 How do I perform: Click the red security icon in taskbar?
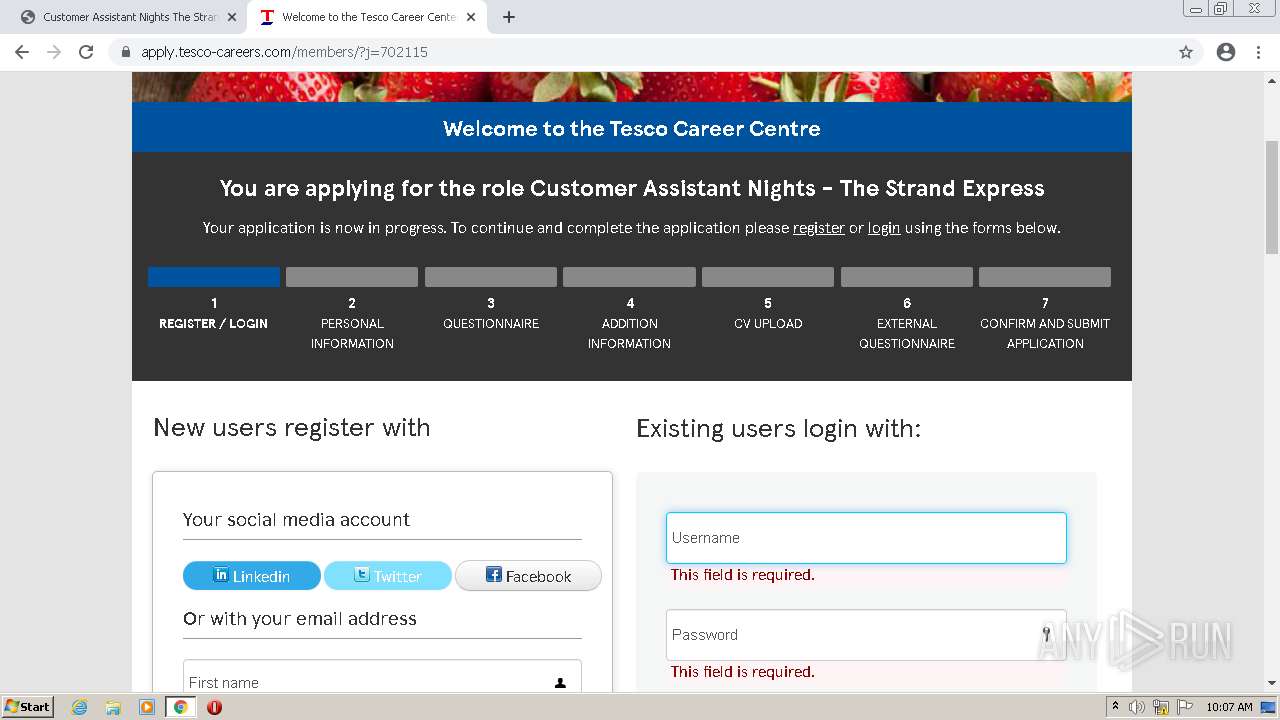pos(214,707)
